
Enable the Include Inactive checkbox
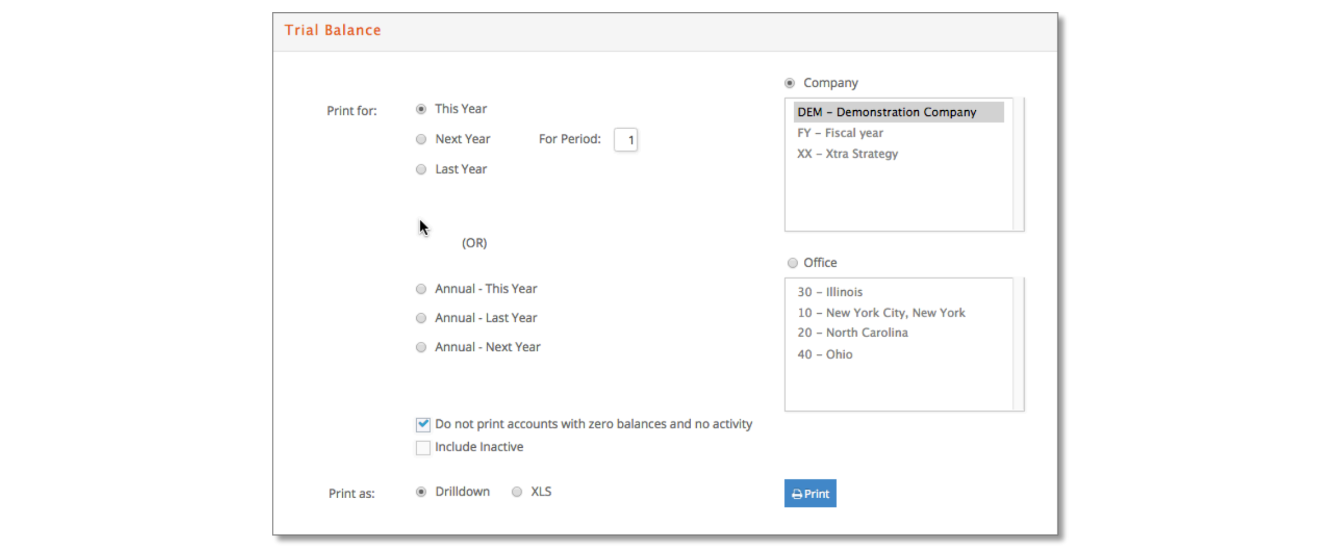(423, 447)
